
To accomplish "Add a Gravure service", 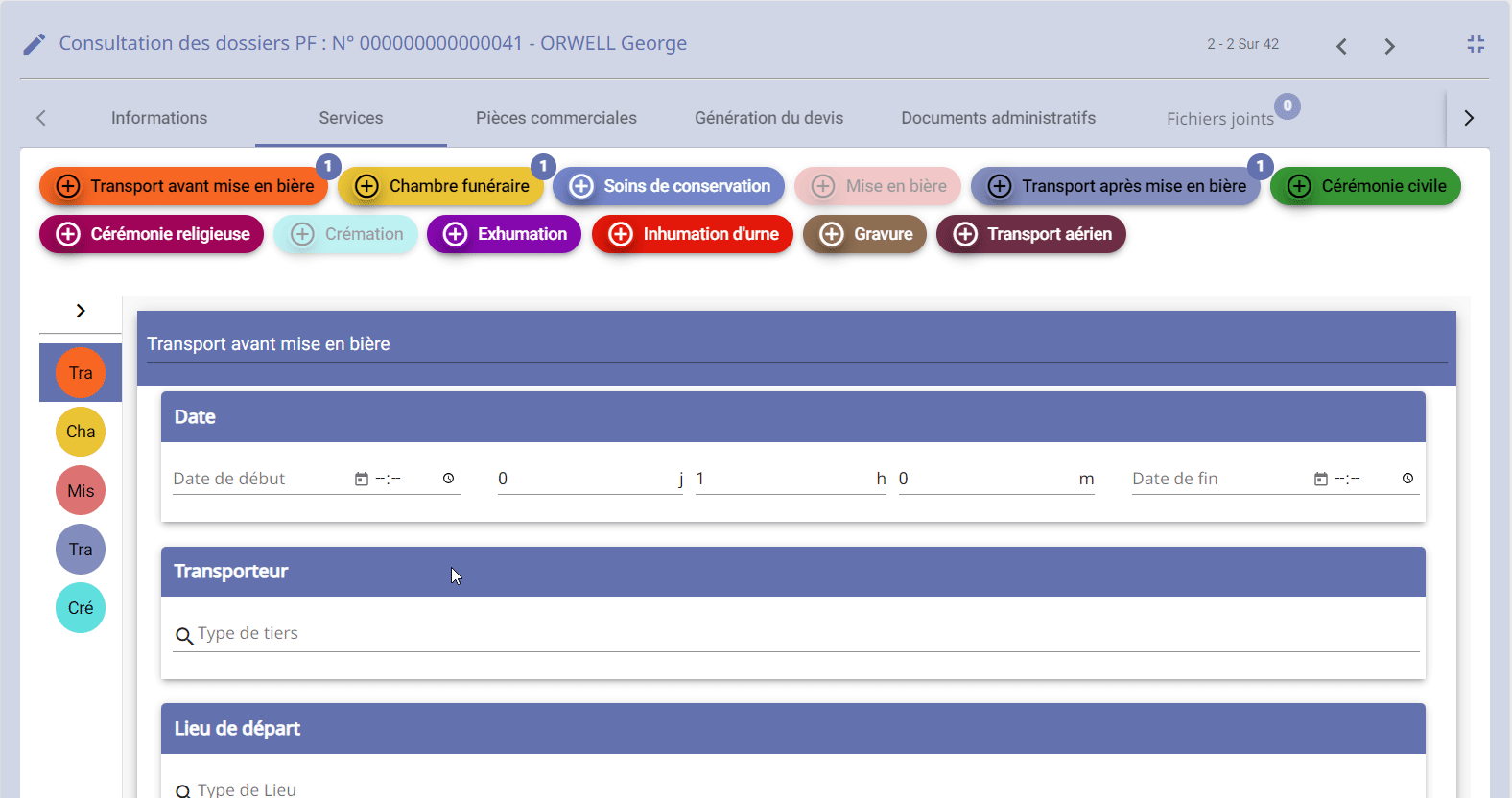I will (864, 234).
